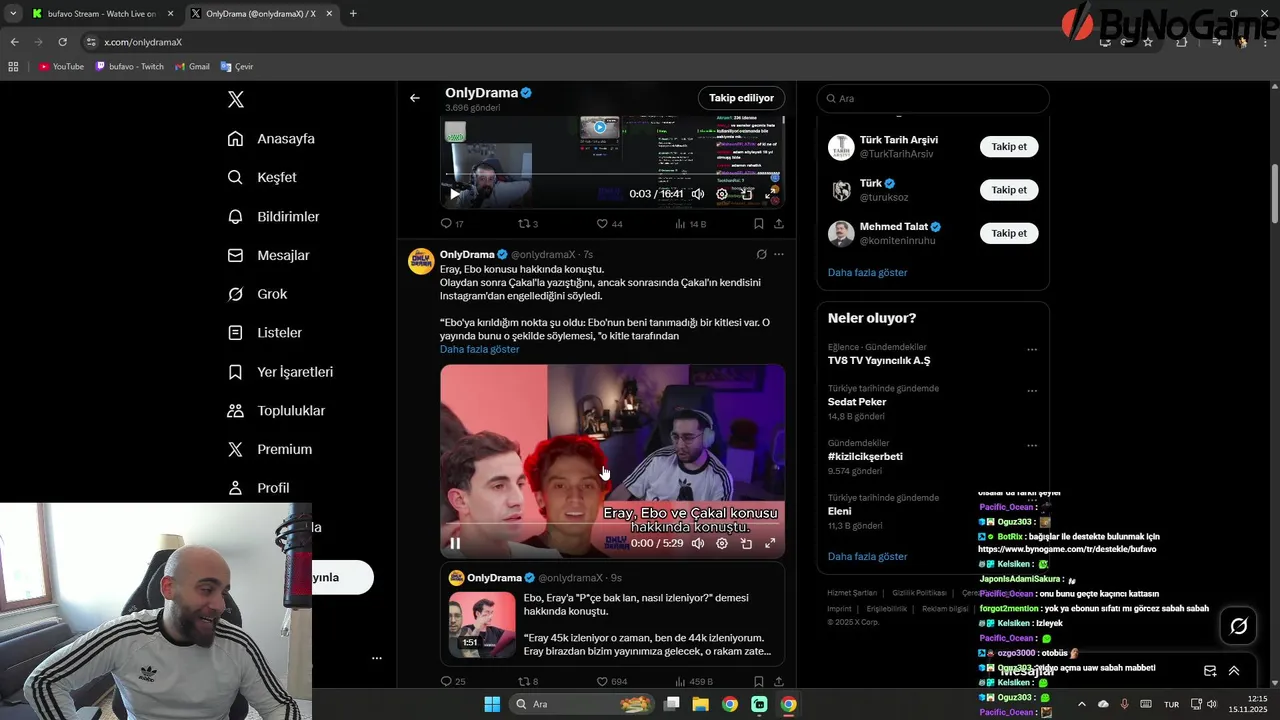Image resolution: width=1280 pixels, height=720 pixels.
Task: Click Daha fazla göster under Neler oluyor
Action: tap(867, 556)
